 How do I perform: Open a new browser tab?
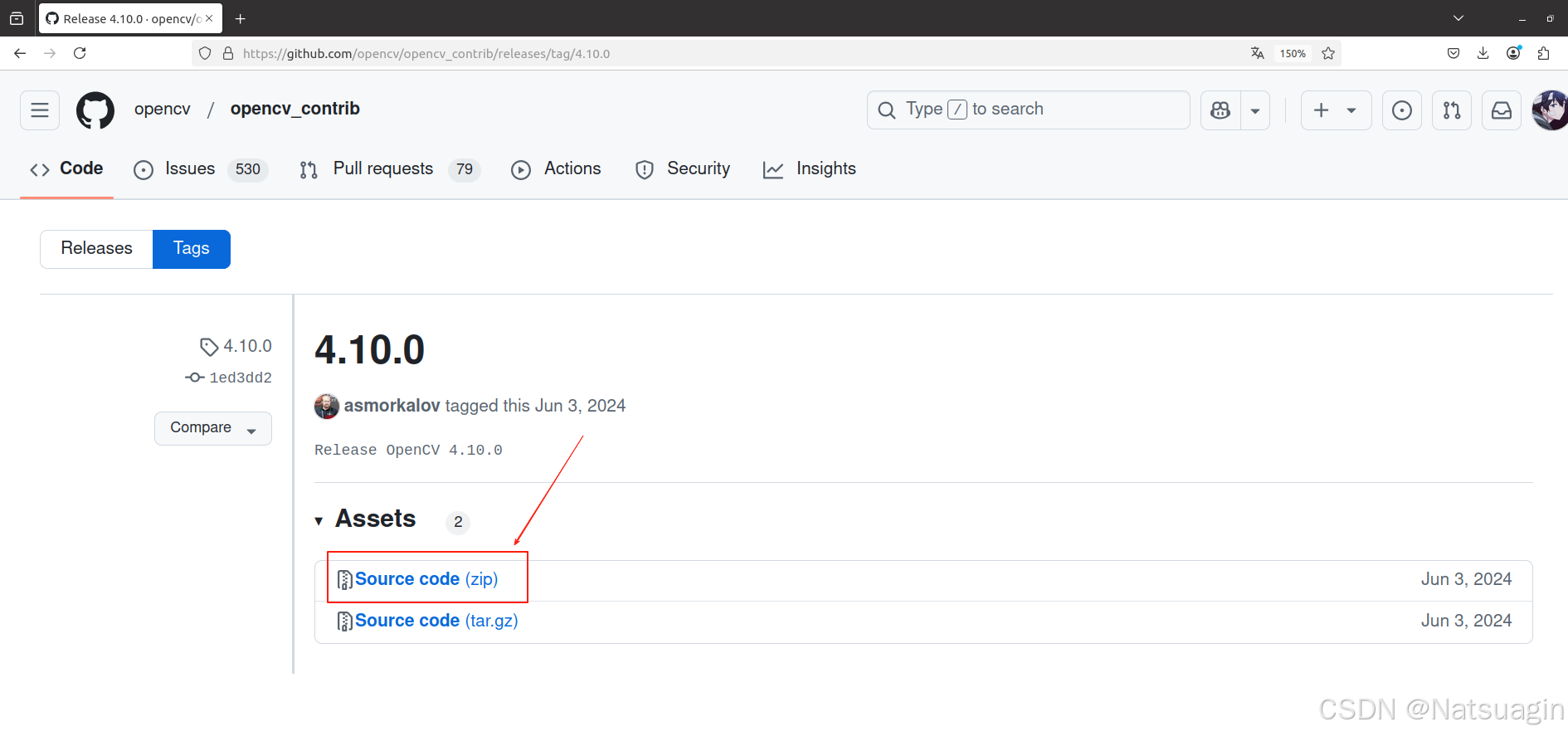(241, 18)
